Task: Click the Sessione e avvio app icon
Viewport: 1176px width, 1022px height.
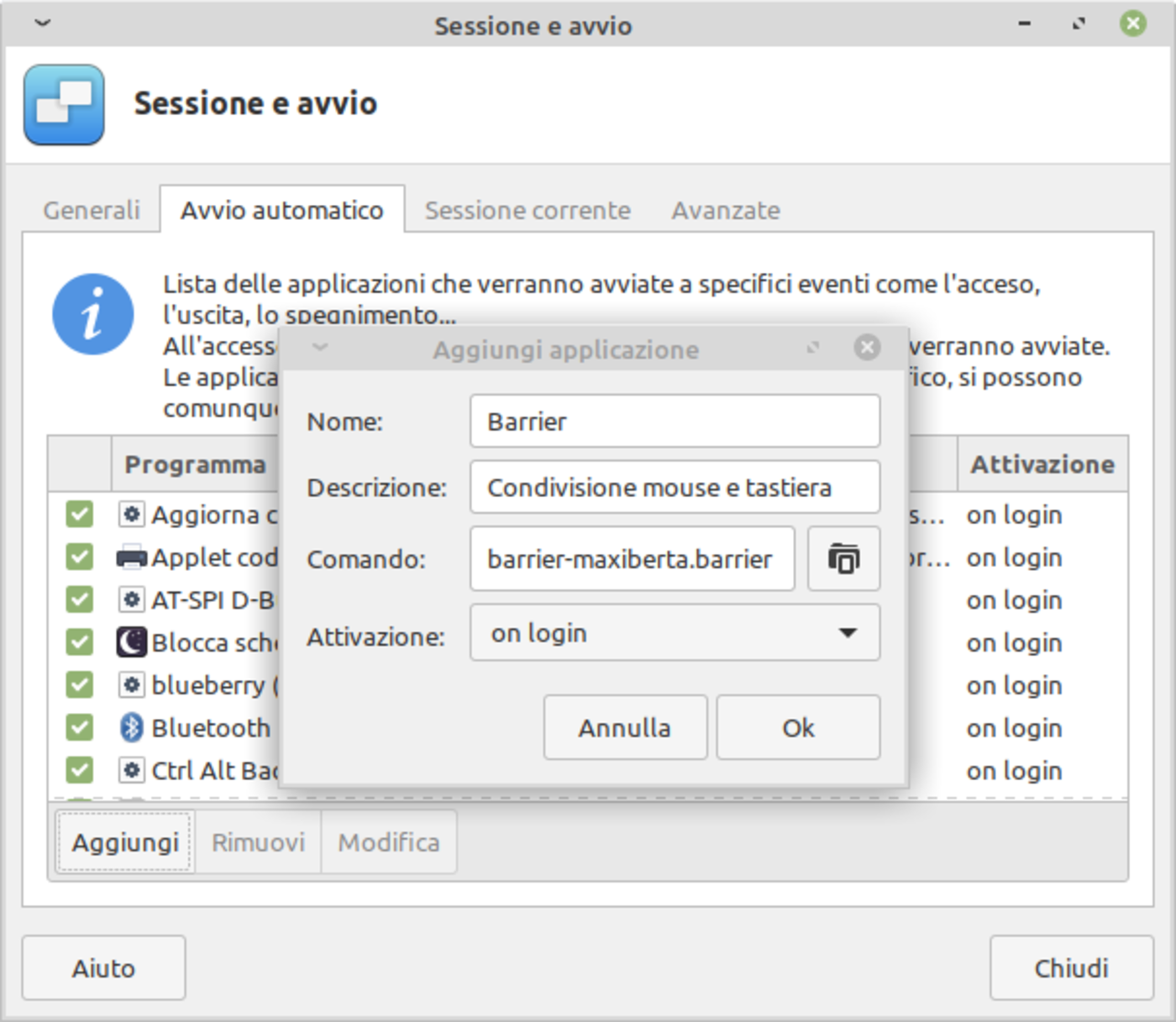Action: (65, 105)
